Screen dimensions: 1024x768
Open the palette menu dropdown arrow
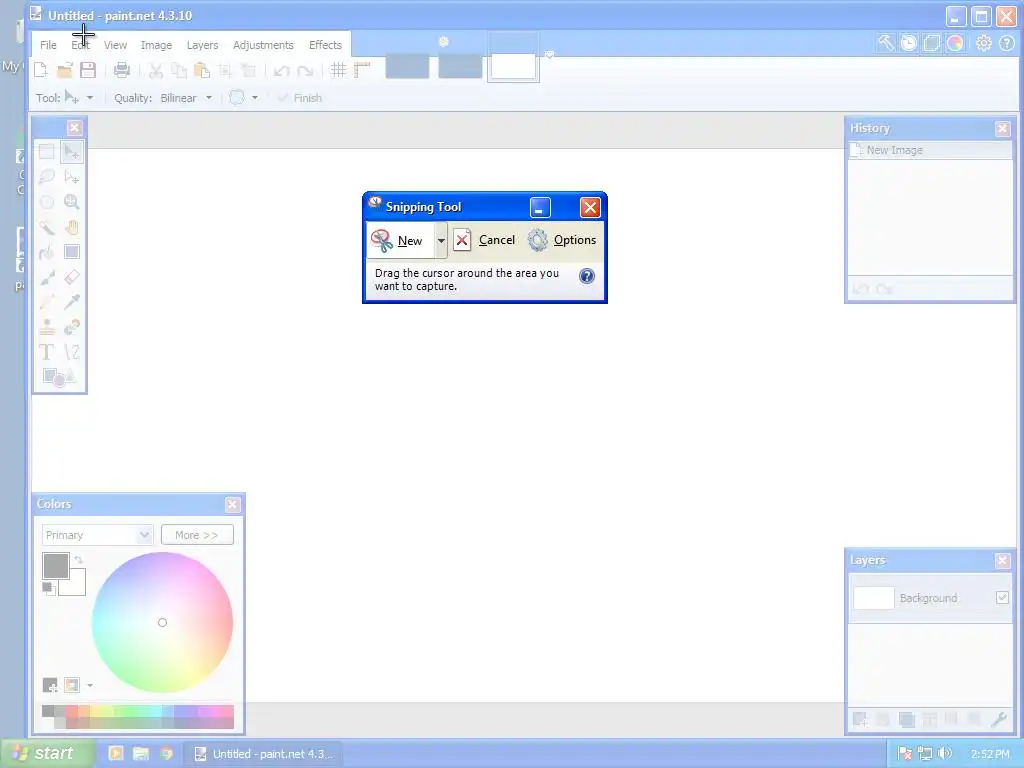click(x=90, y=685)
